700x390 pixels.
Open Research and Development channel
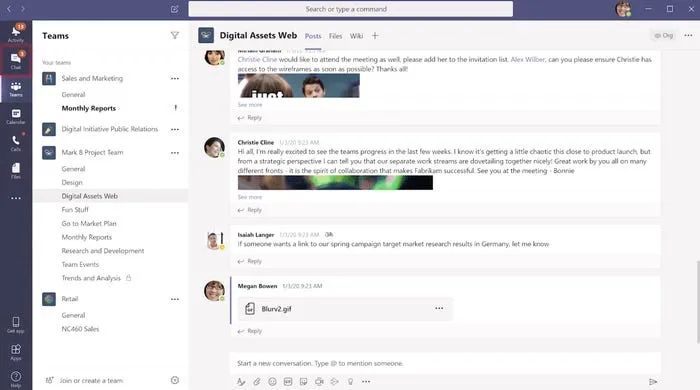click(103, 251)
